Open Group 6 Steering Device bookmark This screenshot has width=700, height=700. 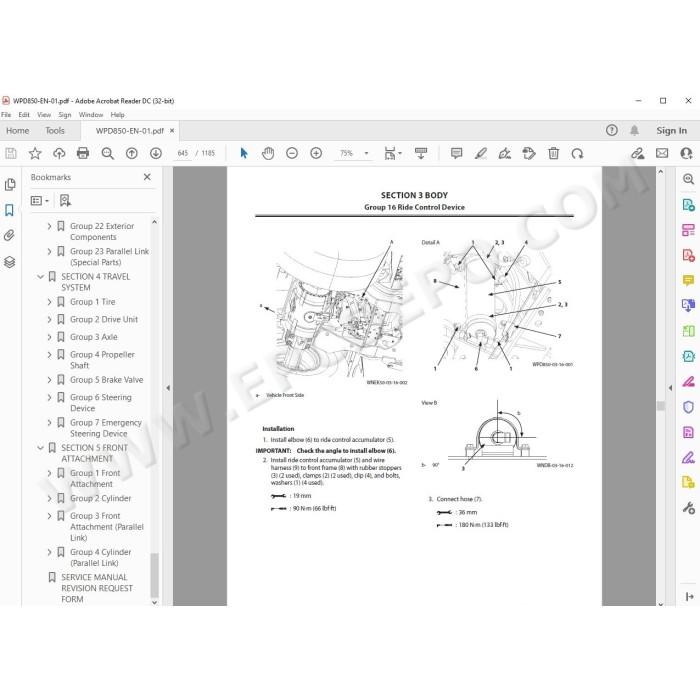(101, 403)
